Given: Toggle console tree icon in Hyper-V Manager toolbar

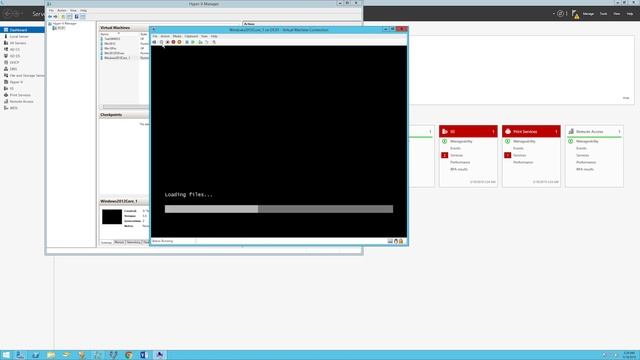Looking at the screenshot, I should [69, 17].
